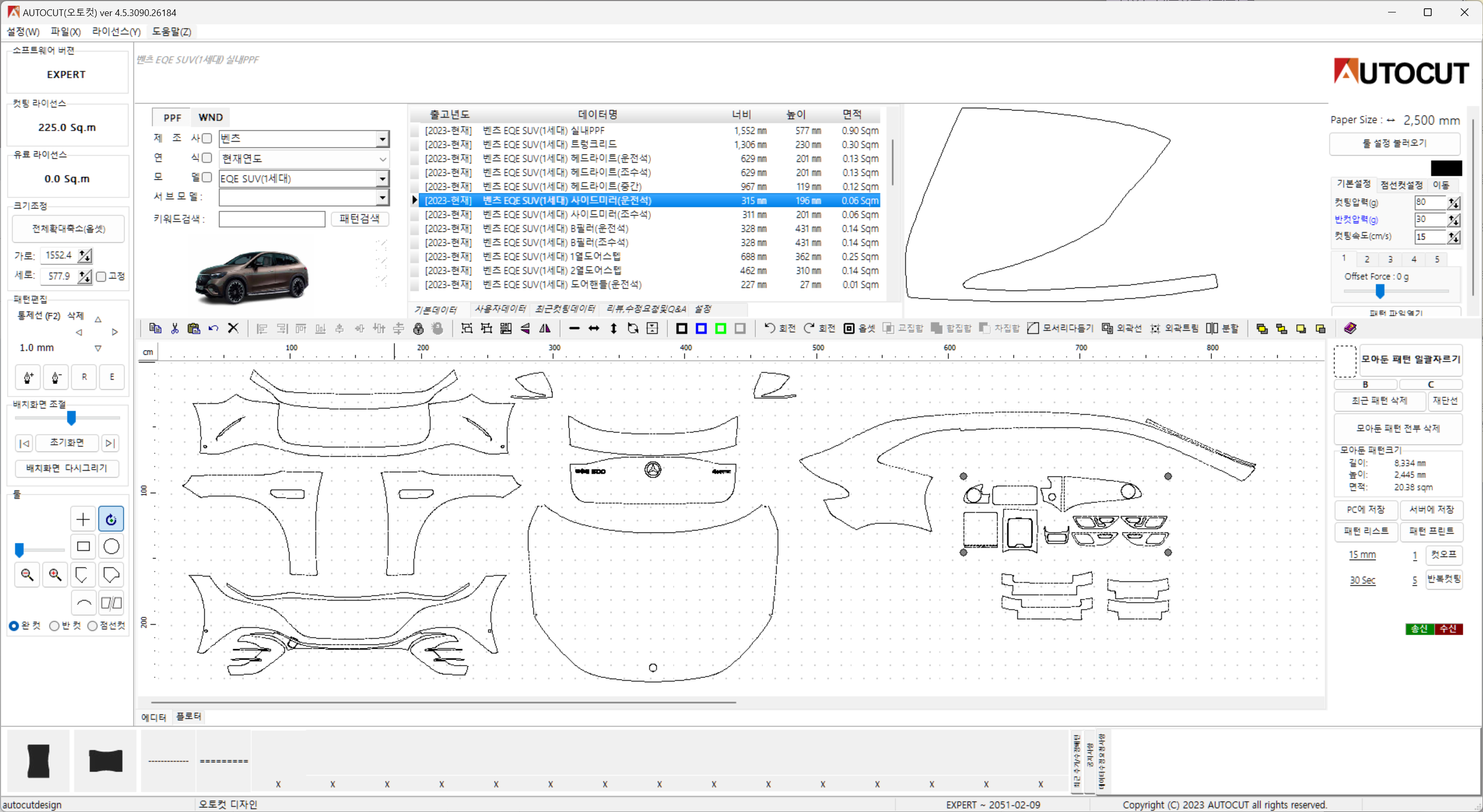
Task: Select the crosshair plus tool
Action: pos(83,519)
